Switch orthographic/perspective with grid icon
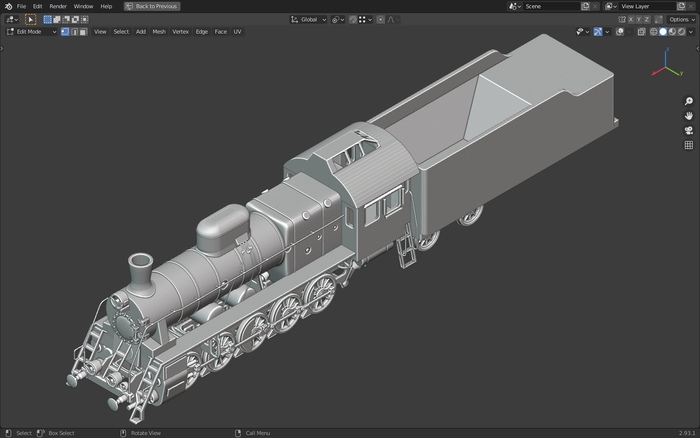This screenshot has height=438, width=700. (688, 145)
